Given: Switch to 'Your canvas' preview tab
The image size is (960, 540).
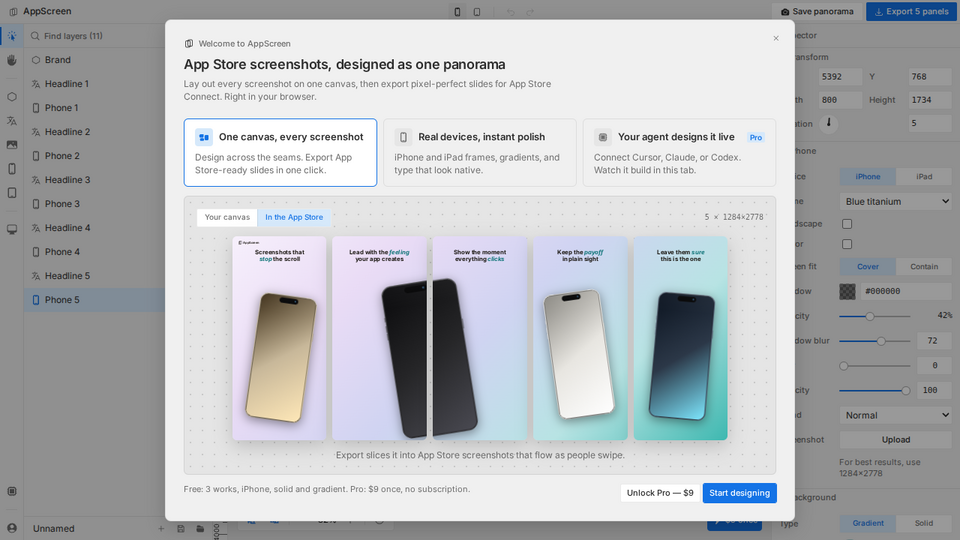Looking at the screenshot, I should [227, 217].
